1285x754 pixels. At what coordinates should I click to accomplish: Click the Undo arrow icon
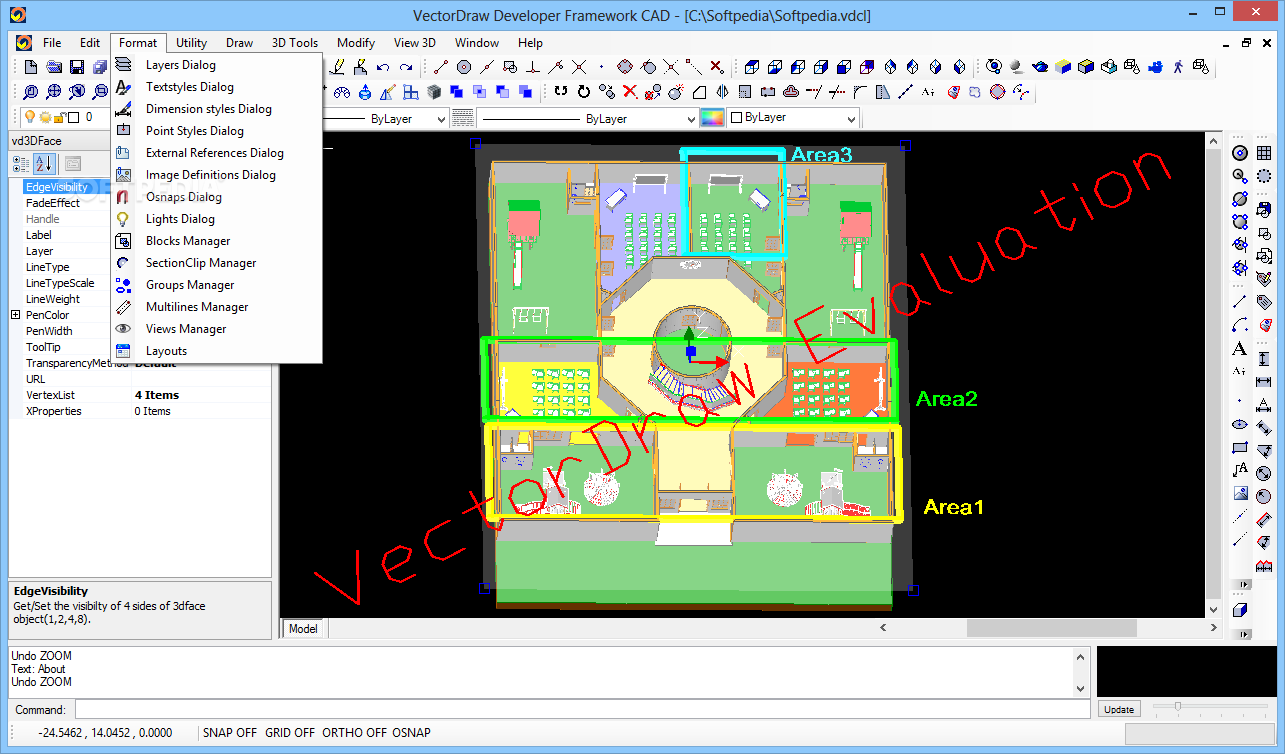(383, 67)
